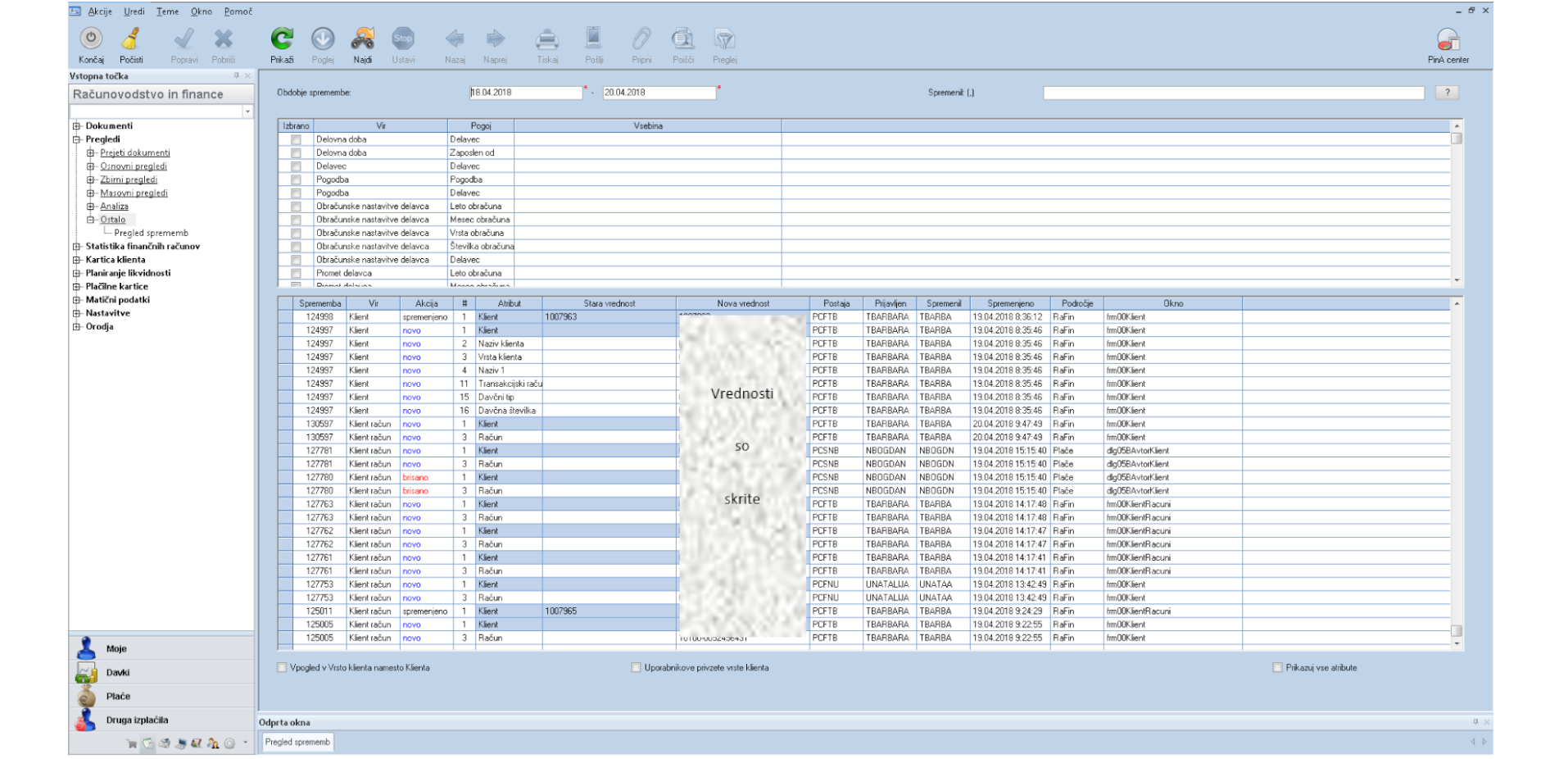Select Pregled sprememb tree item
The height and width of the screenshot is (759, 1568).
point(152,234)
